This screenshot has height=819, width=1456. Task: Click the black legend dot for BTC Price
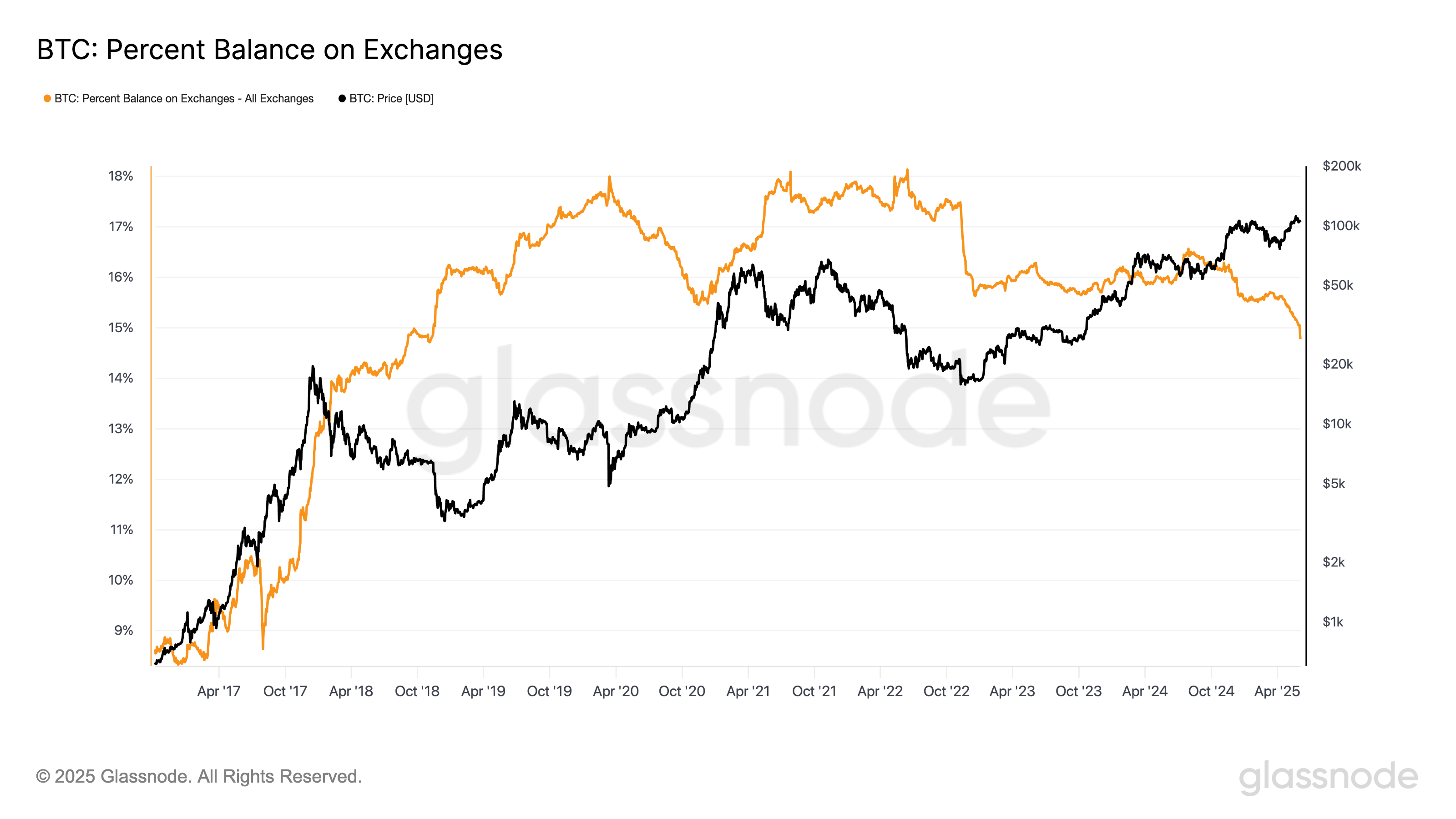(x=342, y=99)
